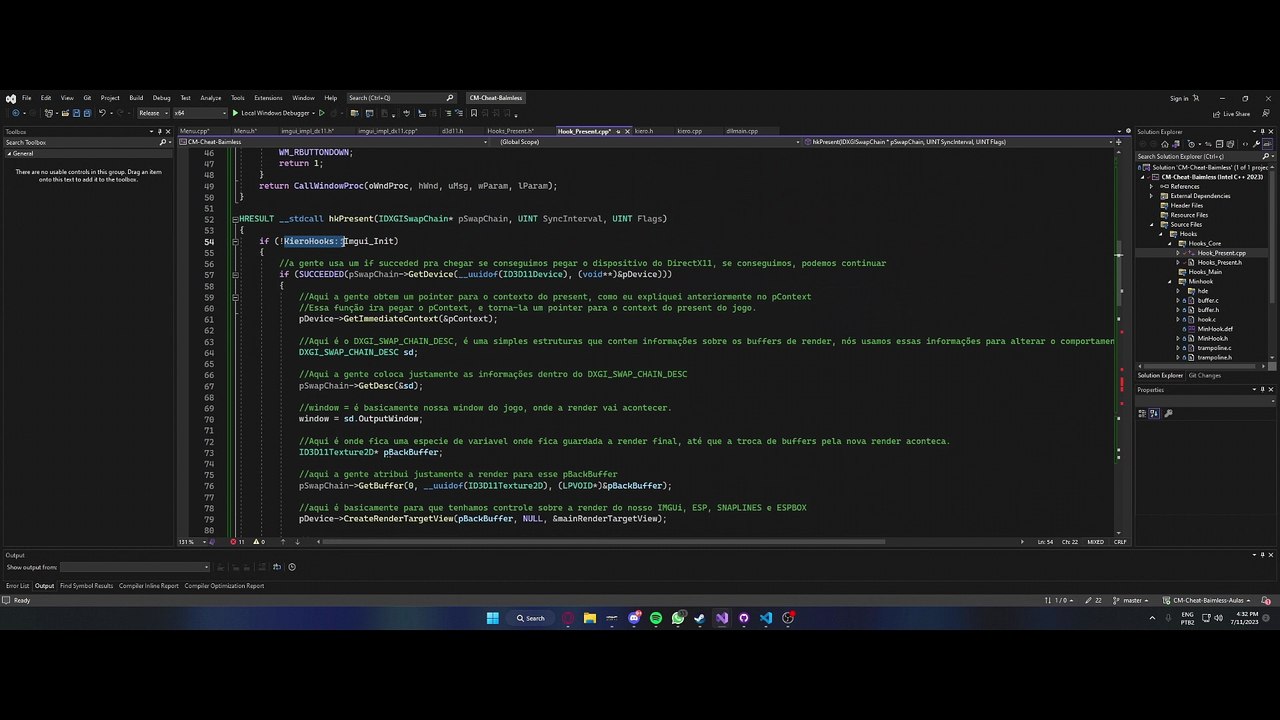The image size is (1280, 720).
Task: Select MinHook.def in Solution Explorer
Action: (x=1214, y=329)
